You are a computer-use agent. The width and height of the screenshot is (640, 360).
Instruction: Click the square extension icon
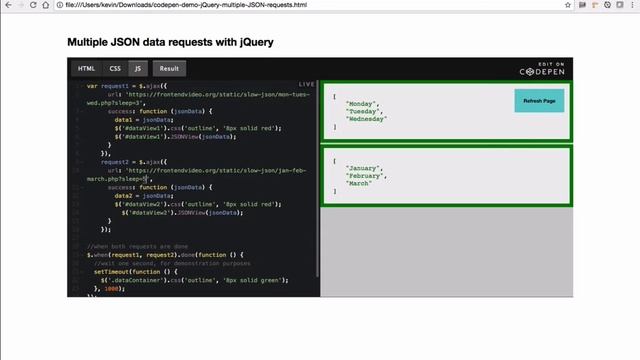click(x=620, y=5)
